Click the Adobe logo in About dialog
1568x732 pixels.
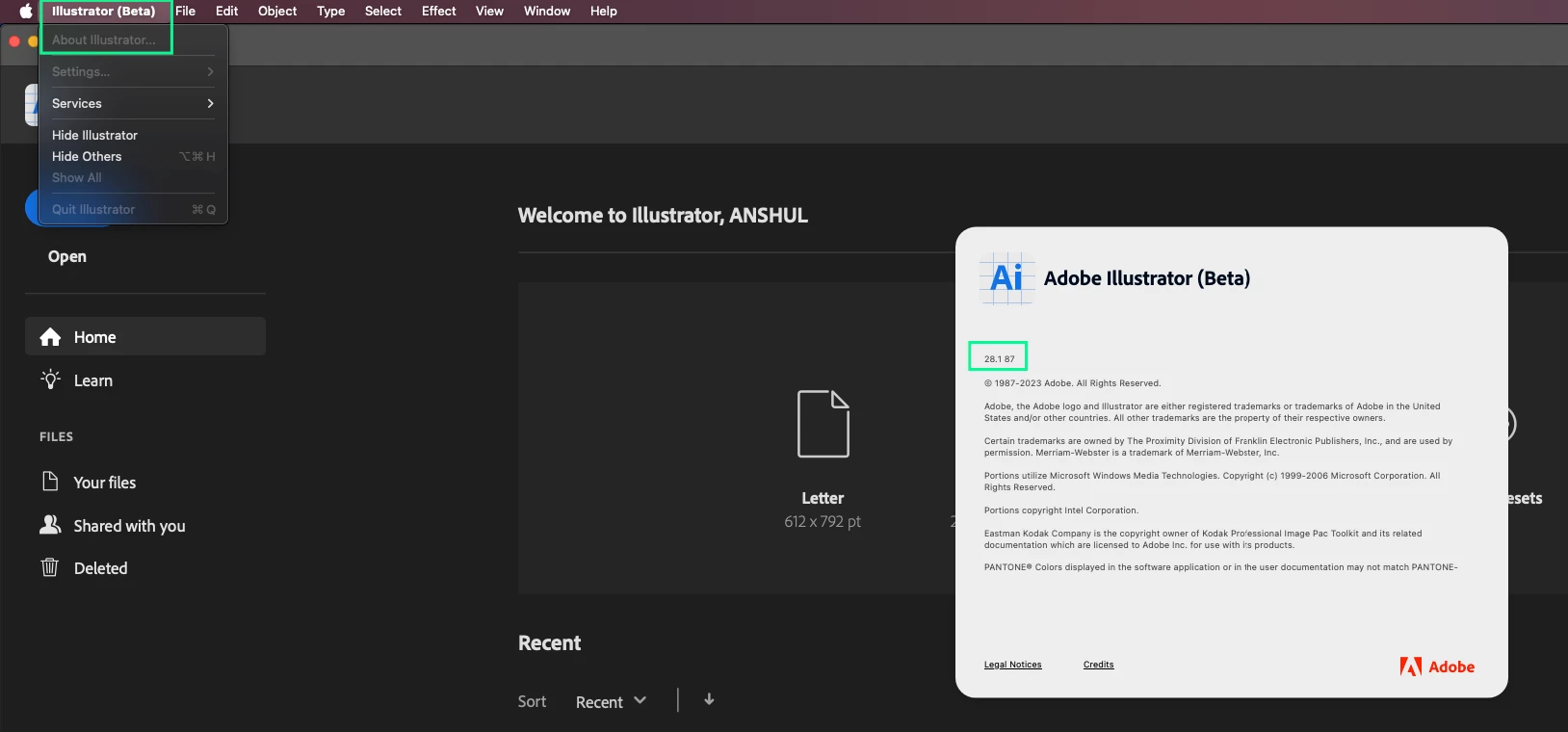pyautogui.click(x=1437, y=667)
